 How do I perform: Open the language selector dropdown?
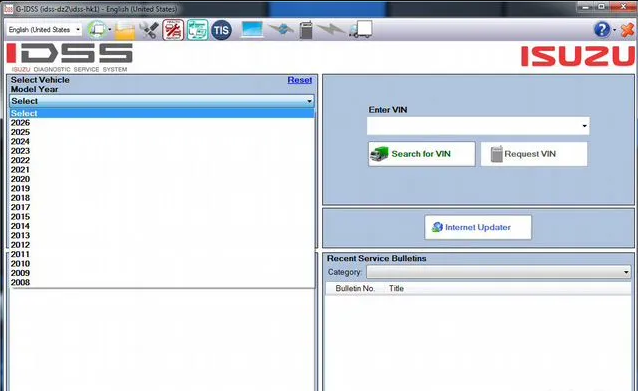(x=44, y=30)
